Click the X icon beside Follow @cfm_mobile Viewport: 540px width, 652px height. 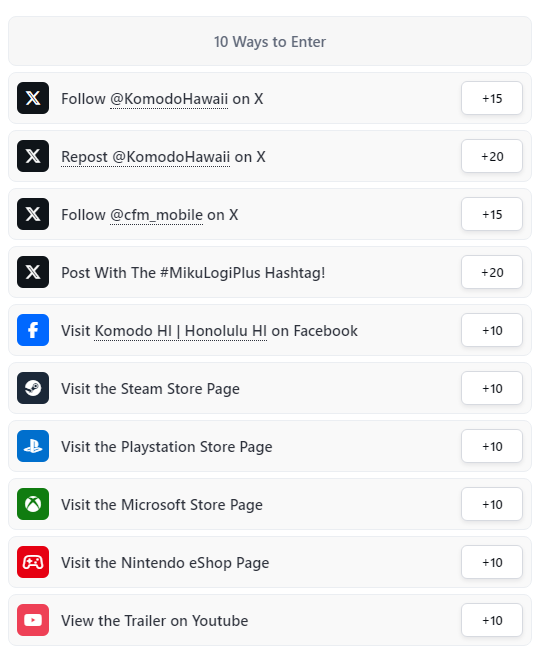[33, 214]
